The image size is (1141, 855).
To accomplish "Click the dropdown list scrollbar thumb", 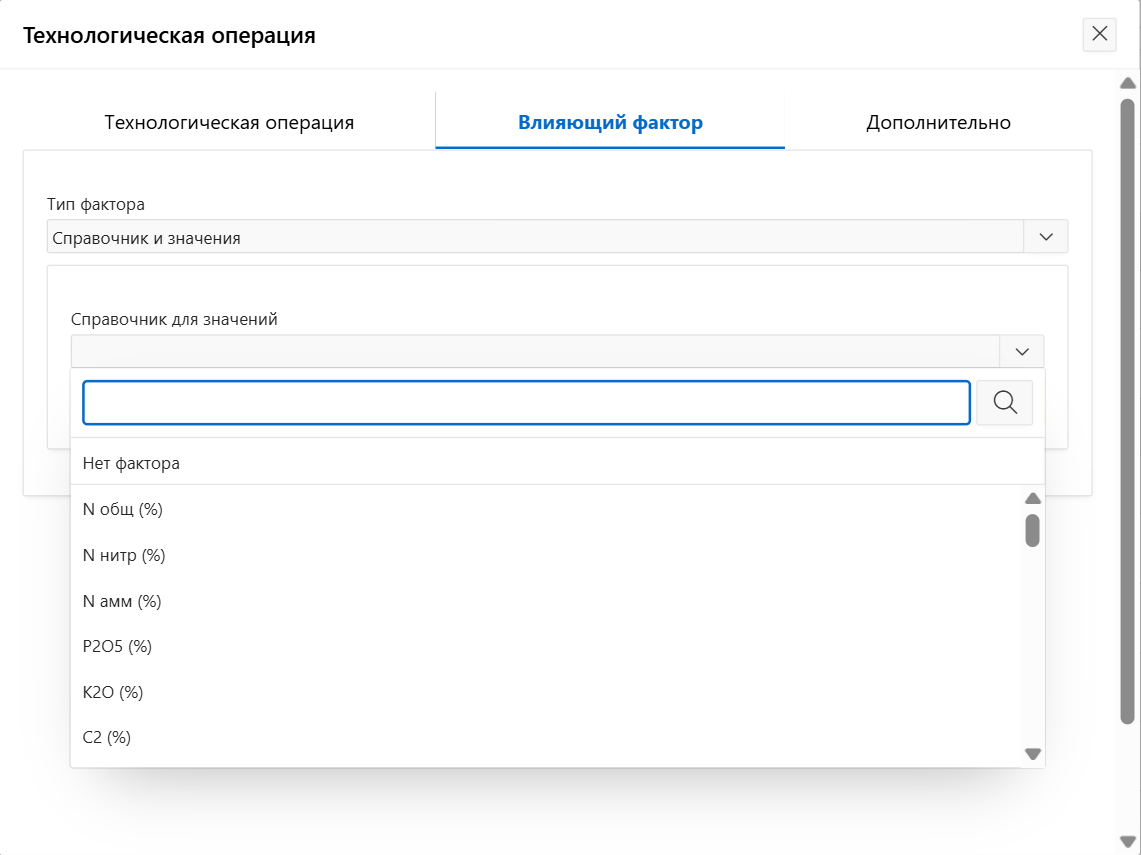I will tap(1033, 530).
